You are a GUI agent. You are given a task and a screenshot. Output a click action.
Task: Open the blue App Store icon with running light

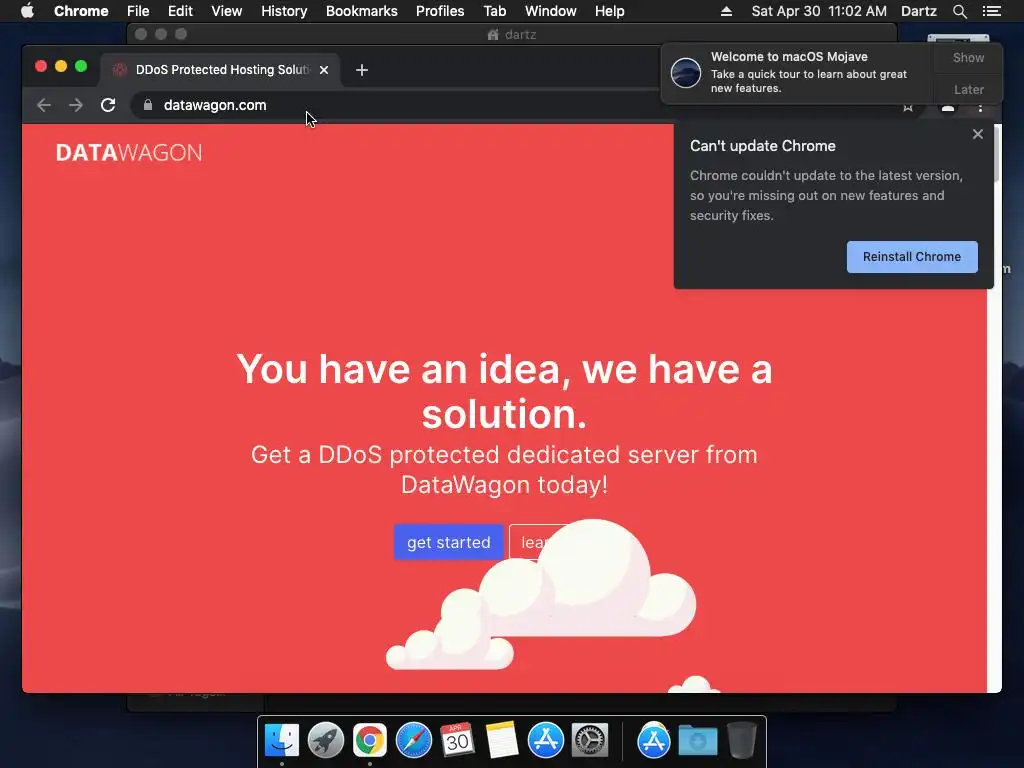coord(545,740)
